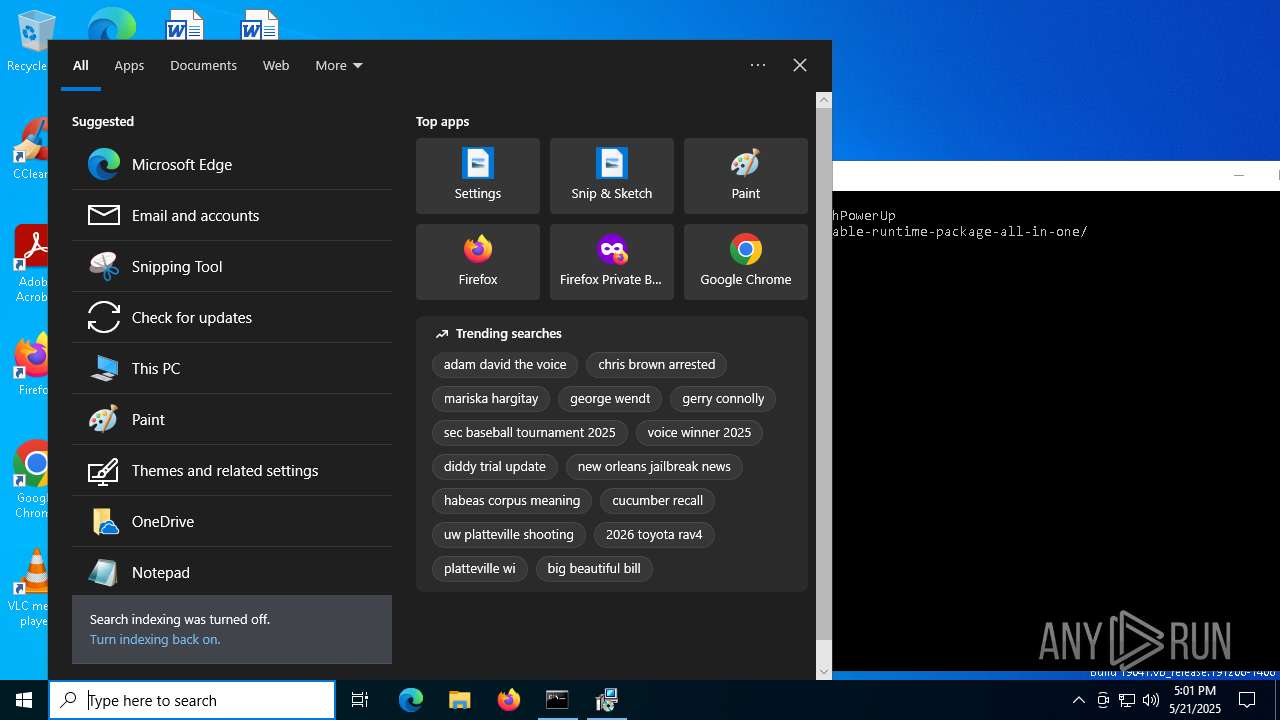This screenshot has height=720, width=1280.
Task: Launch Paint from the Suggested list
Action: (231, 420)
